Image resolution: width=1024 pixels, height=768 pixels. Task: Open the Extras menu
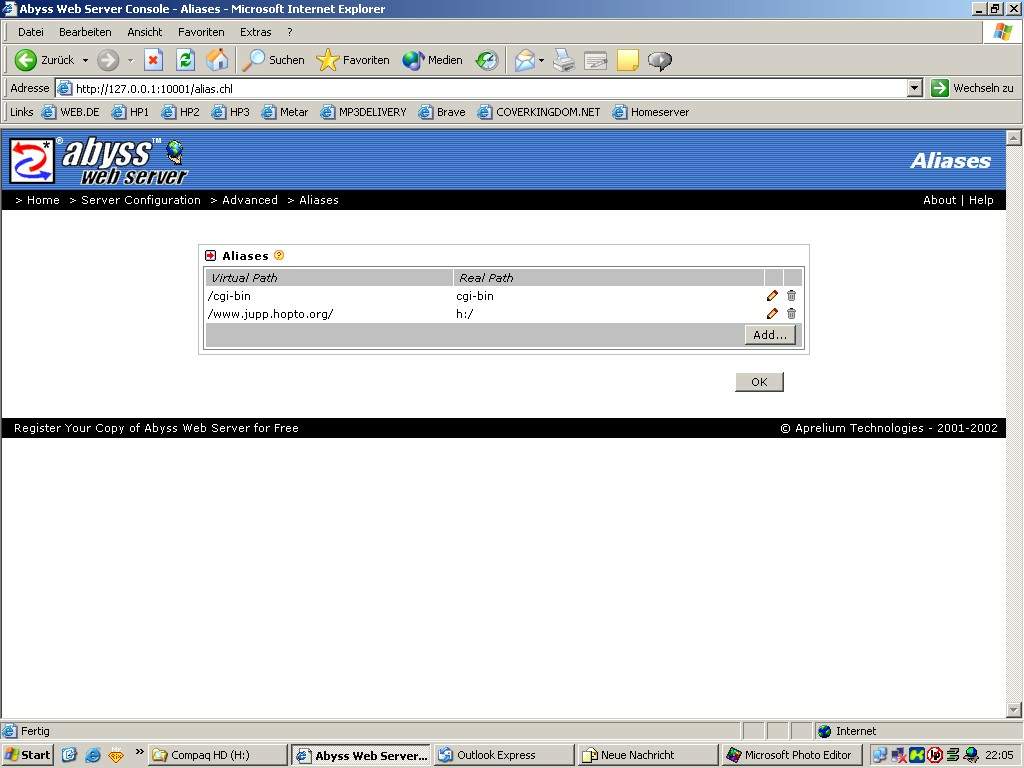point(255,32)
